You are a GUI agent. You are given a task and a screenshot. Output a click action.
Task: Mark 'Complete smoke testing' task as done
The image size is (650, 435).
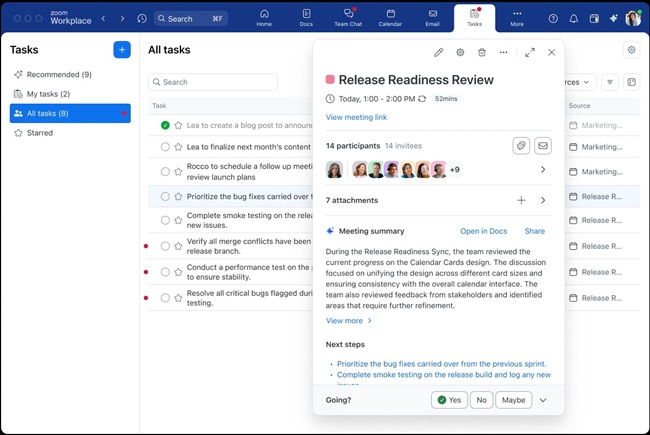(x=165, y=220)
